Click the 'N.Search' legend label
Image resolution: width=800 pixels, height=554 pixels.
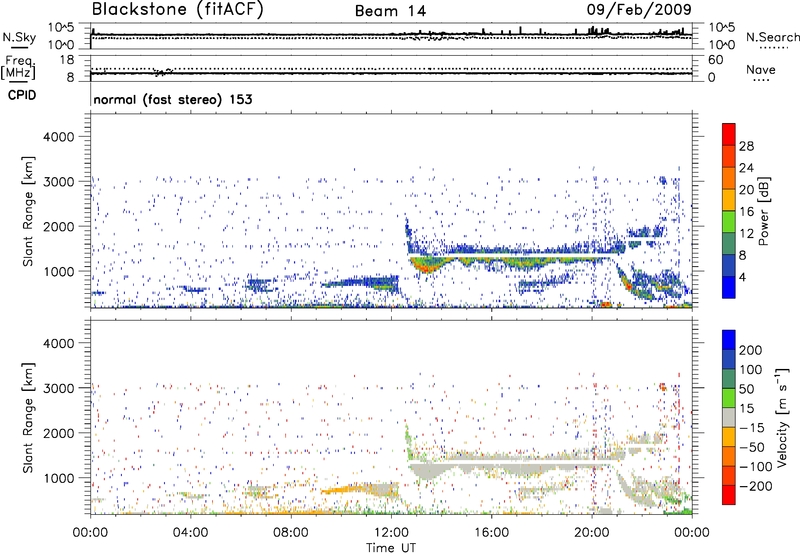pos(772,37)
